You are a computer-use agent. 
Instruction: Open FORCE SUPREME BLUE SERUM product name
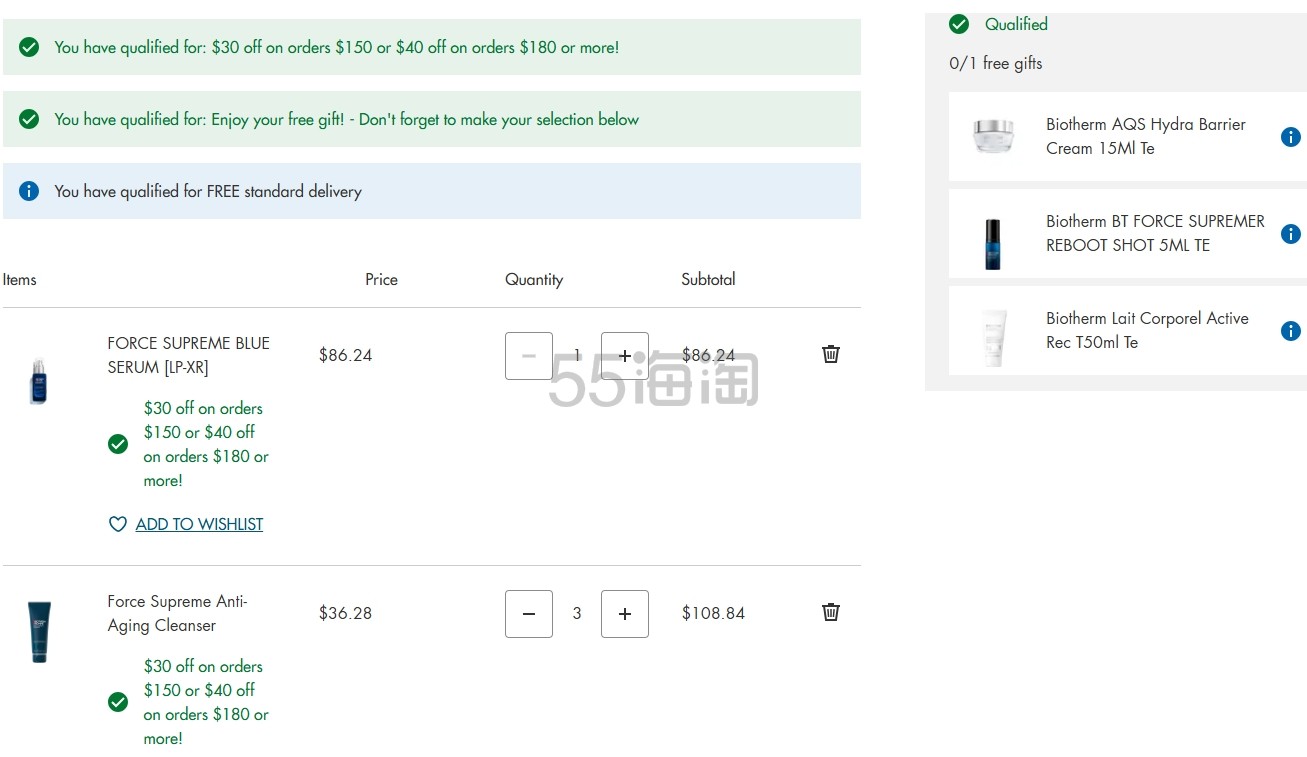tap(188, 355)
